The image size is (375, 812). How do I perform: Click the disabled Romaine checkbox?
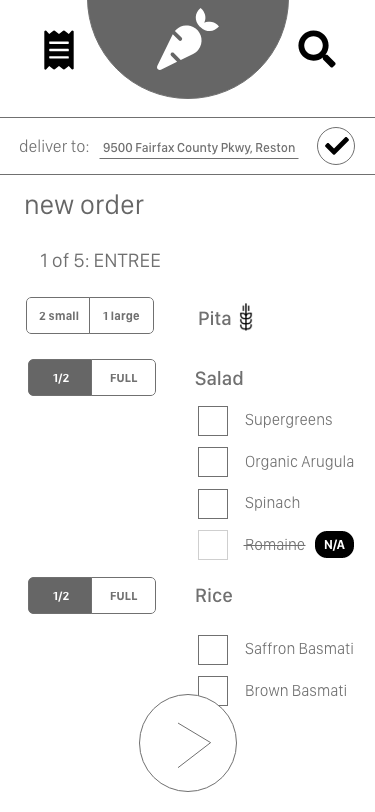[213, 545]
